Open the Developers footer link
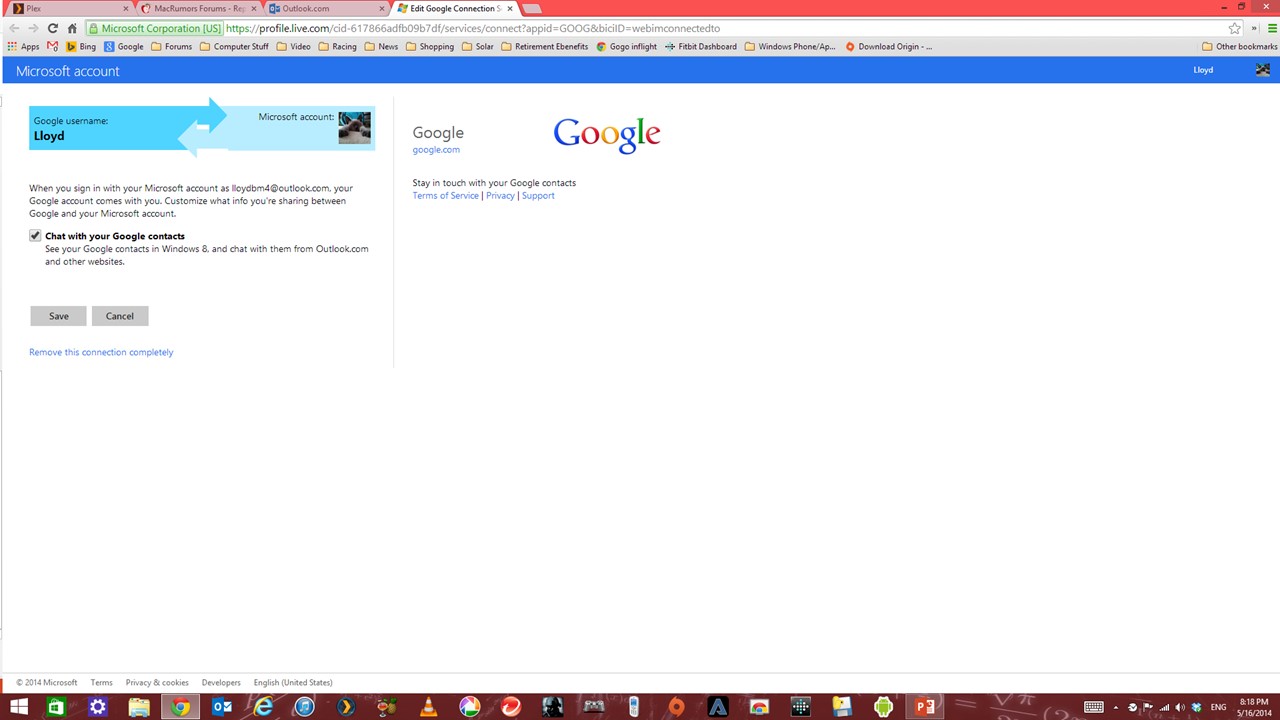The image size is (1280, 720). pyautogui.click(x=221, y=683)
